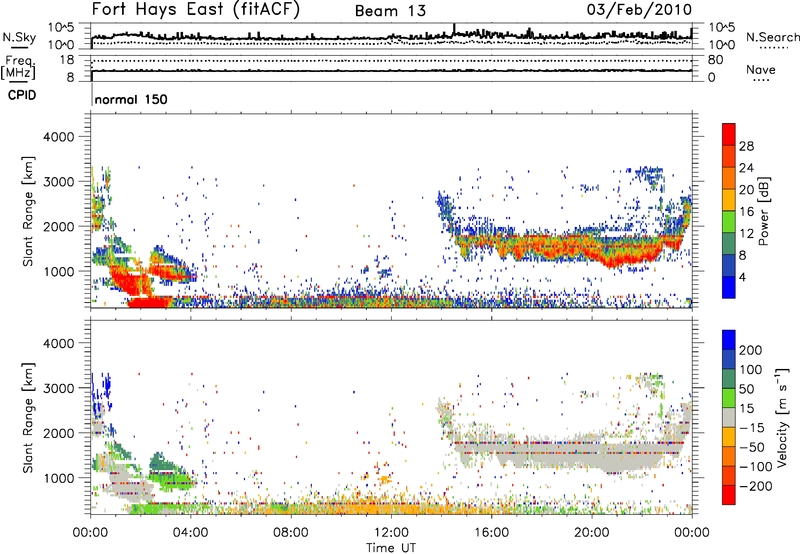This screenshot has width=800, height=554.
Task: Click the "80" Nave tick label
Action: [x=715, y=60]
